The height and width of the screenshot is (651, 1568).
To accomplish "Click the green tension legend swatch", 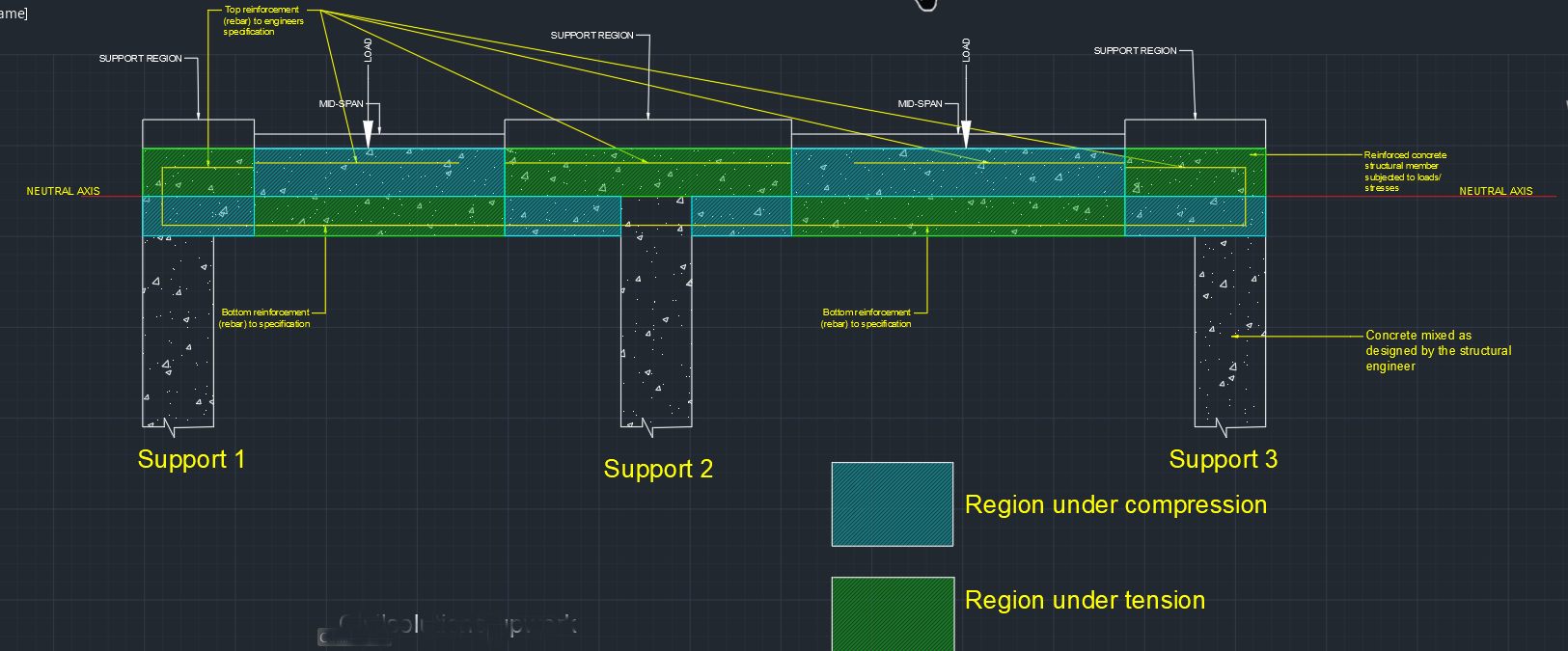I will coord(893,614).
